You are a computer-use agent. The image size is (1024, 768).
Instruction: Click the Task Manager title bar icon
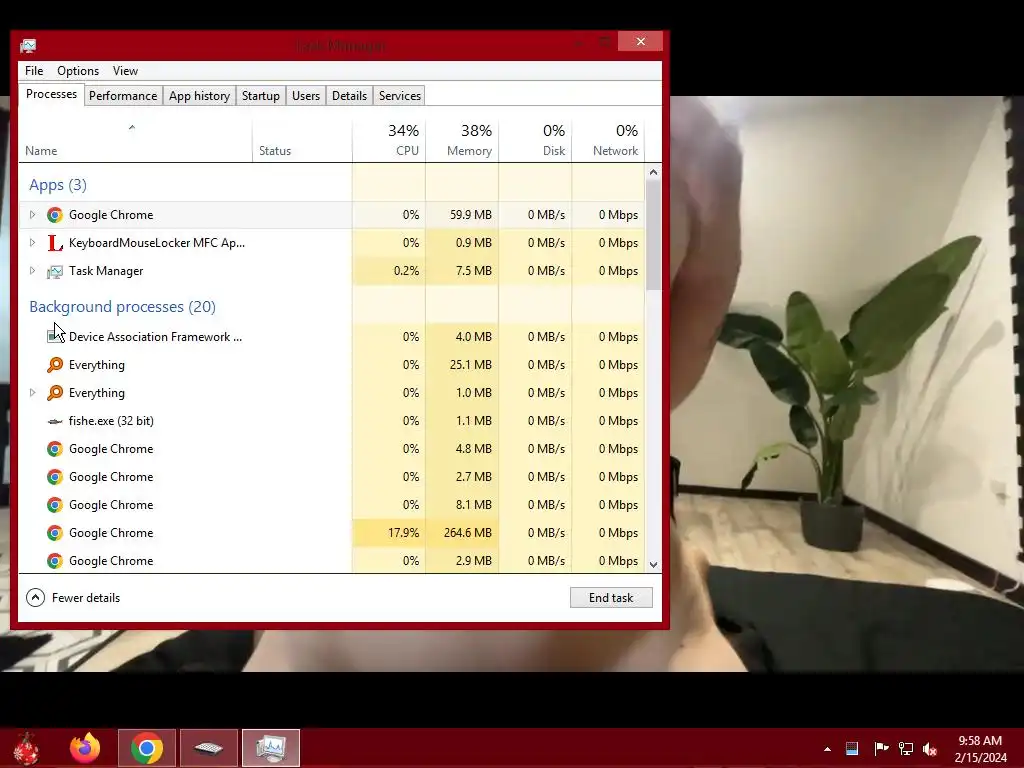[28, 46]
